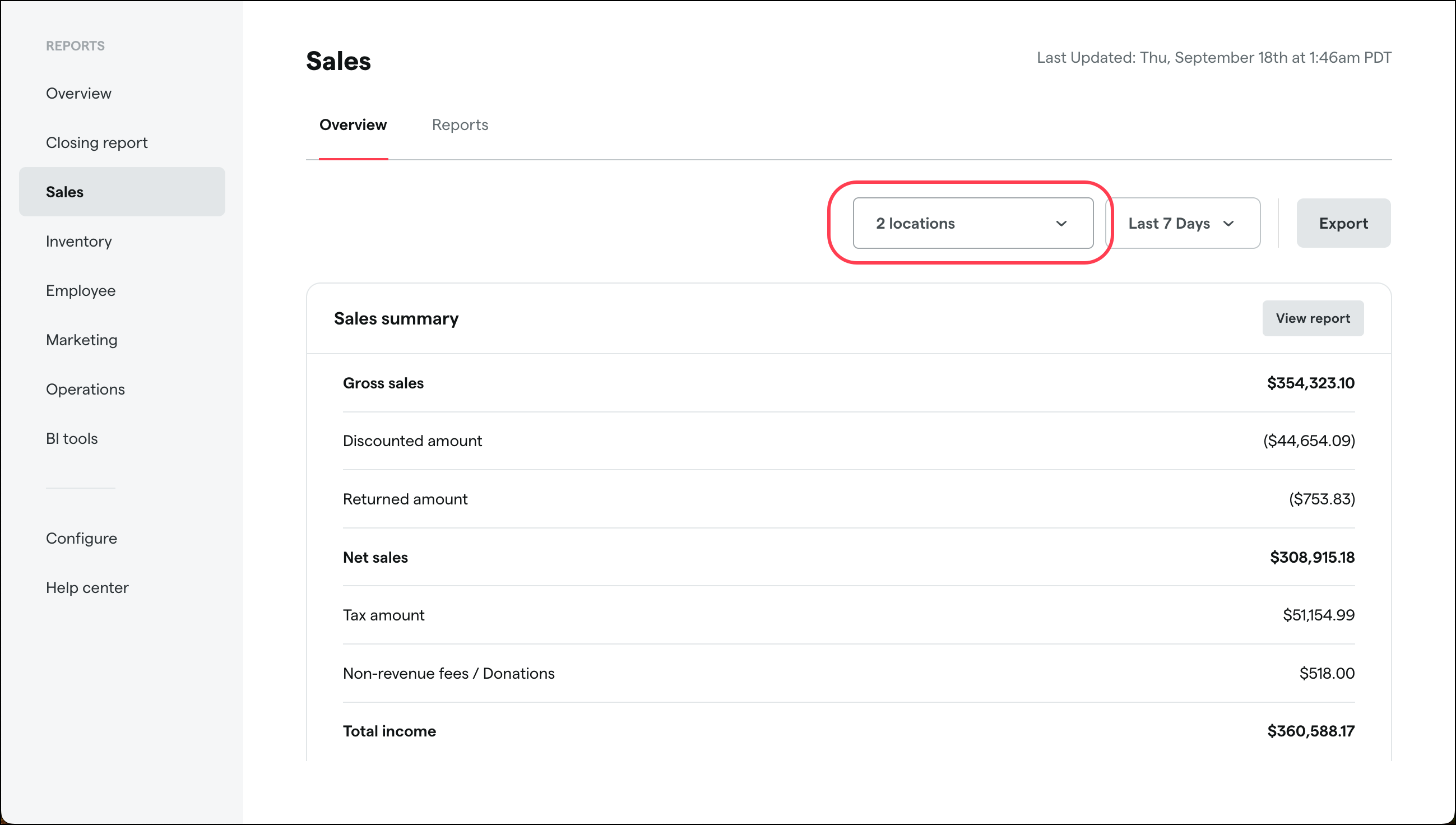Go to Employee reports
Viewport: 1456px width, 825px height.
[80, 290]
